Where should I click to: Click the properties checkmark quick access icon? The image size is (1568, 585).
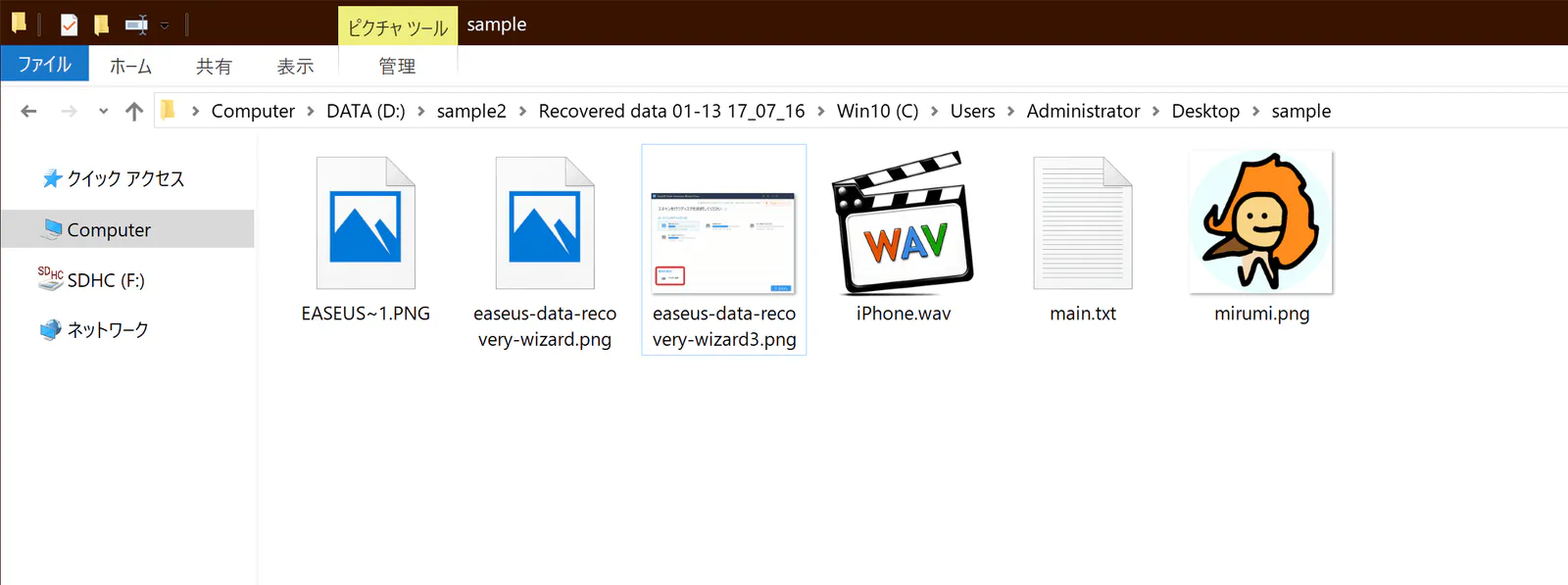point(69,24)
